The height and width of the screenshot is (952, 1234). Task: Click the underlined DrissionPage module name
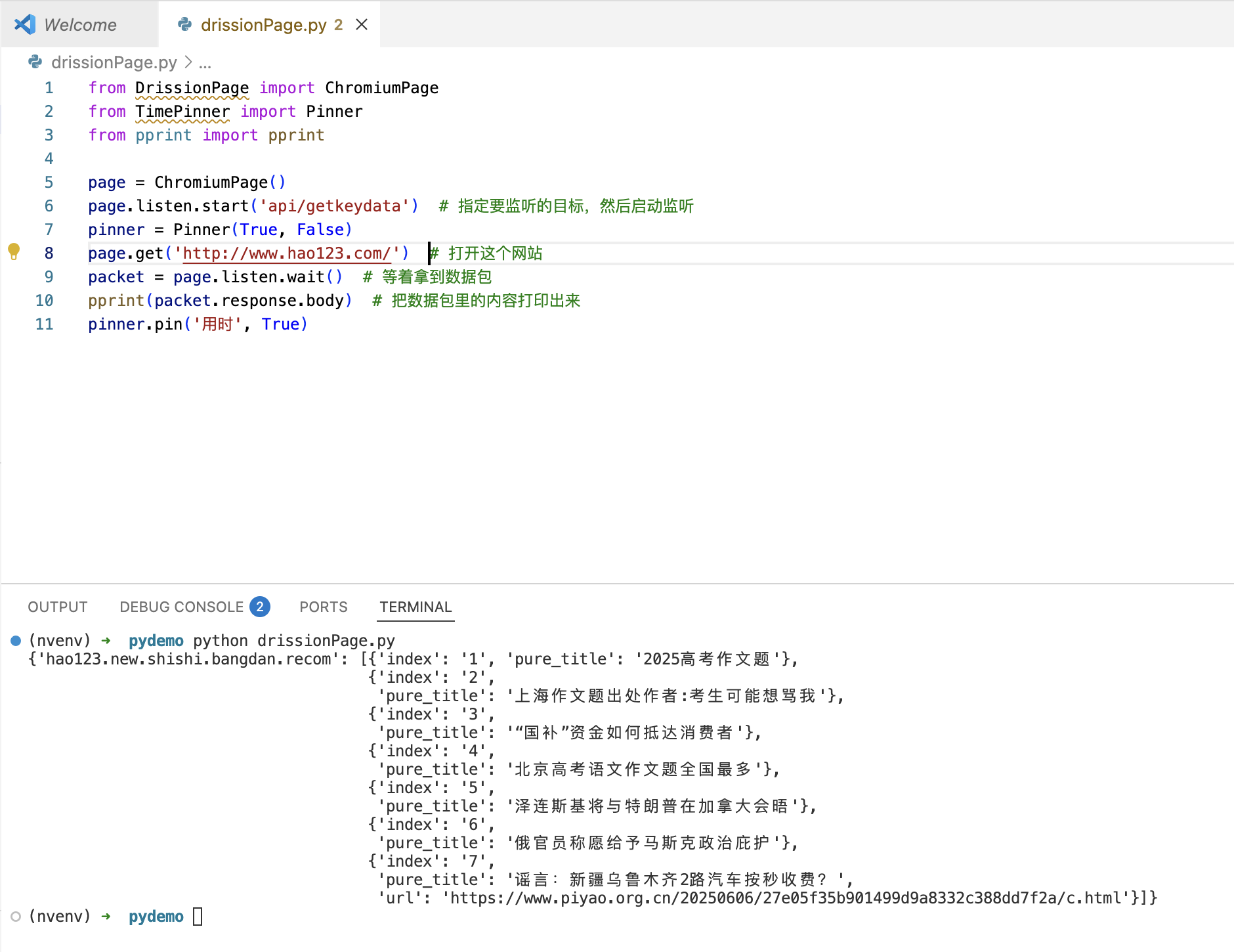pos(192,88)
